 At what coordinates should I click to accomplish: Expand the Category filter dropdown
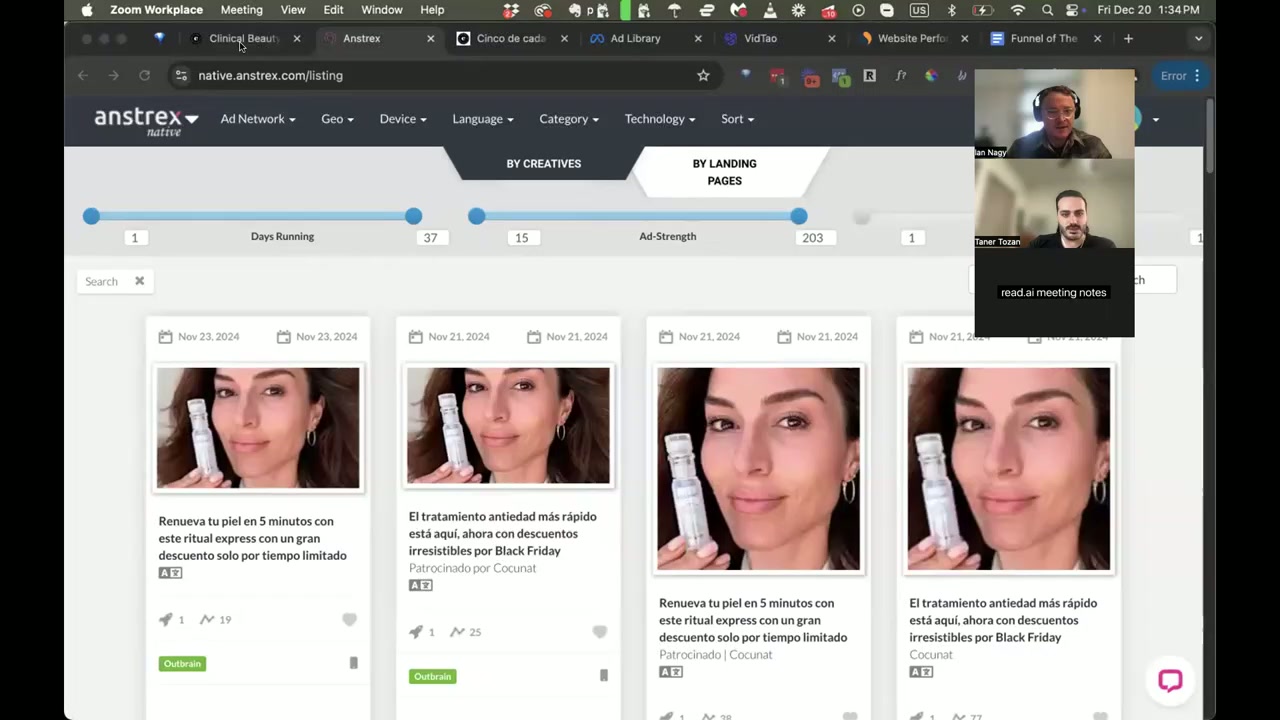tap(569, 119)
